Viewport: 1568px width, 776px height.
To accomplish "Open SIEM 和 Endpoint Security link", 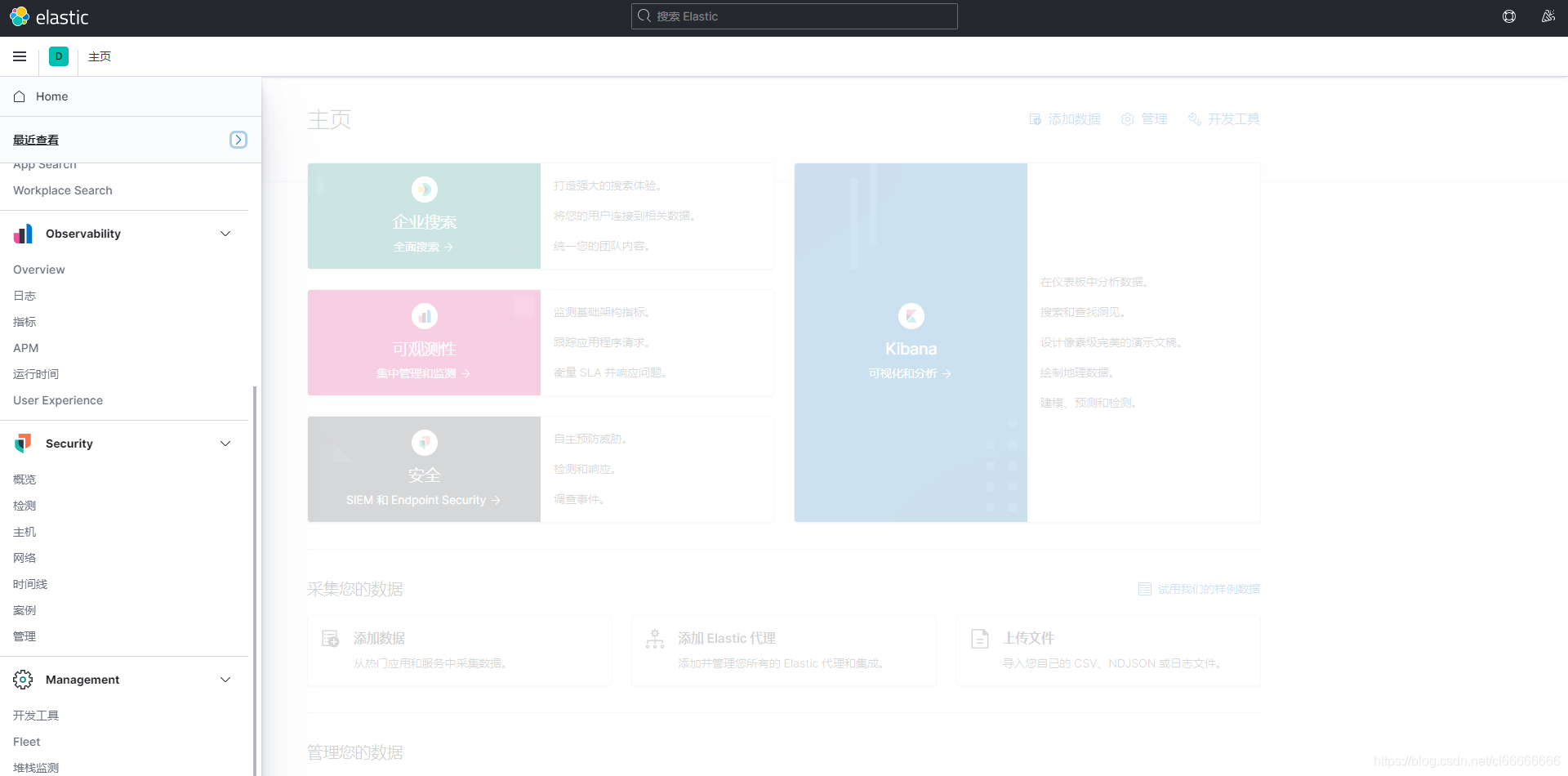I will tap(423, 500).
